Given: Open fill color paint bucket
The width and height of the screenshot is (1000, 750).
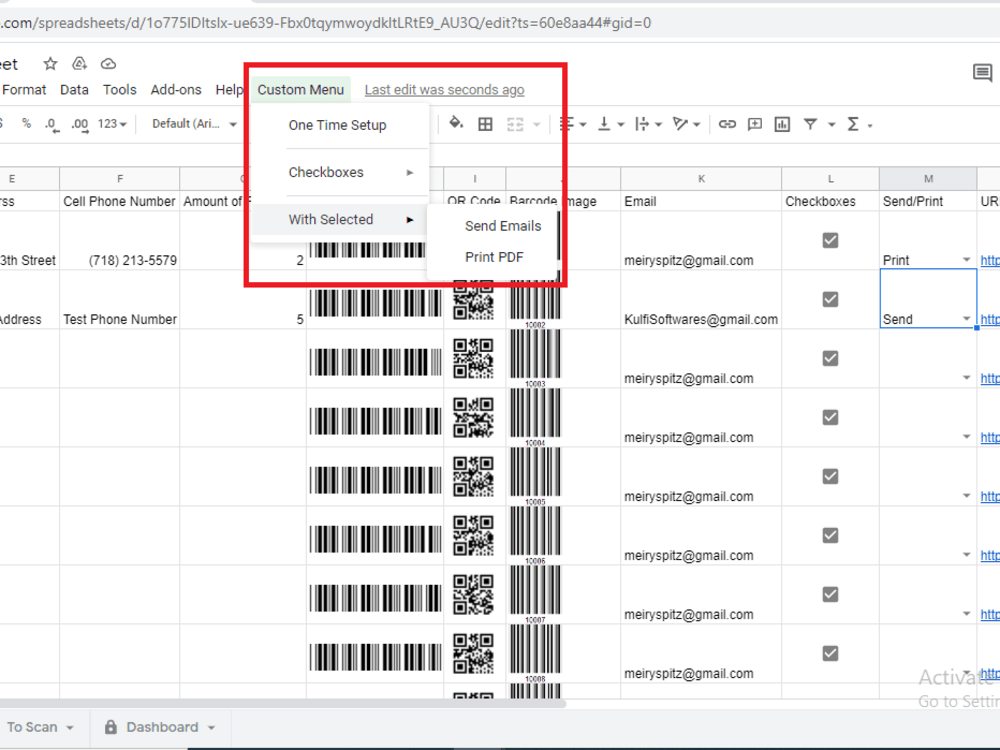Looking at the screenshot, I should (x=456, y=123).
